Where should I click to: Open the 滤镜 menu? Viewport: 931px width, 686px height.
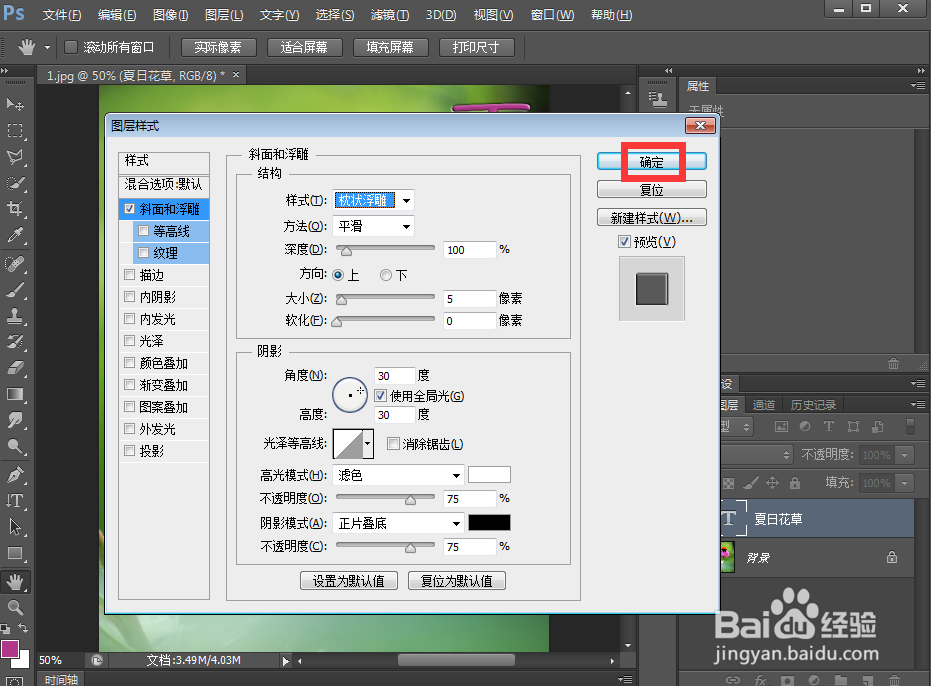click(389, 15)
